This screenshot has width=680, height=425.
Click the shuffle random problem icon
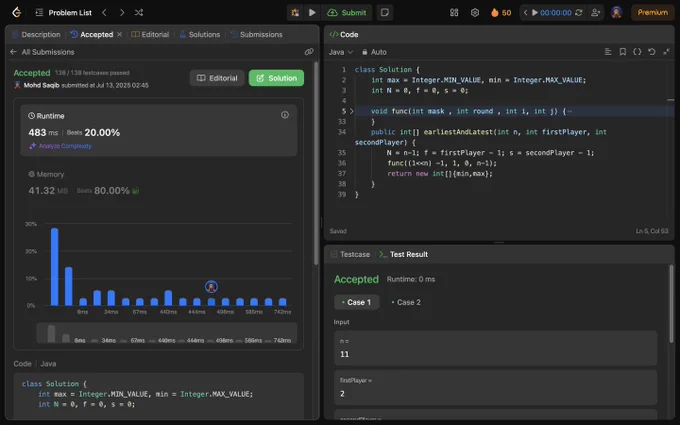pos(139,13)
